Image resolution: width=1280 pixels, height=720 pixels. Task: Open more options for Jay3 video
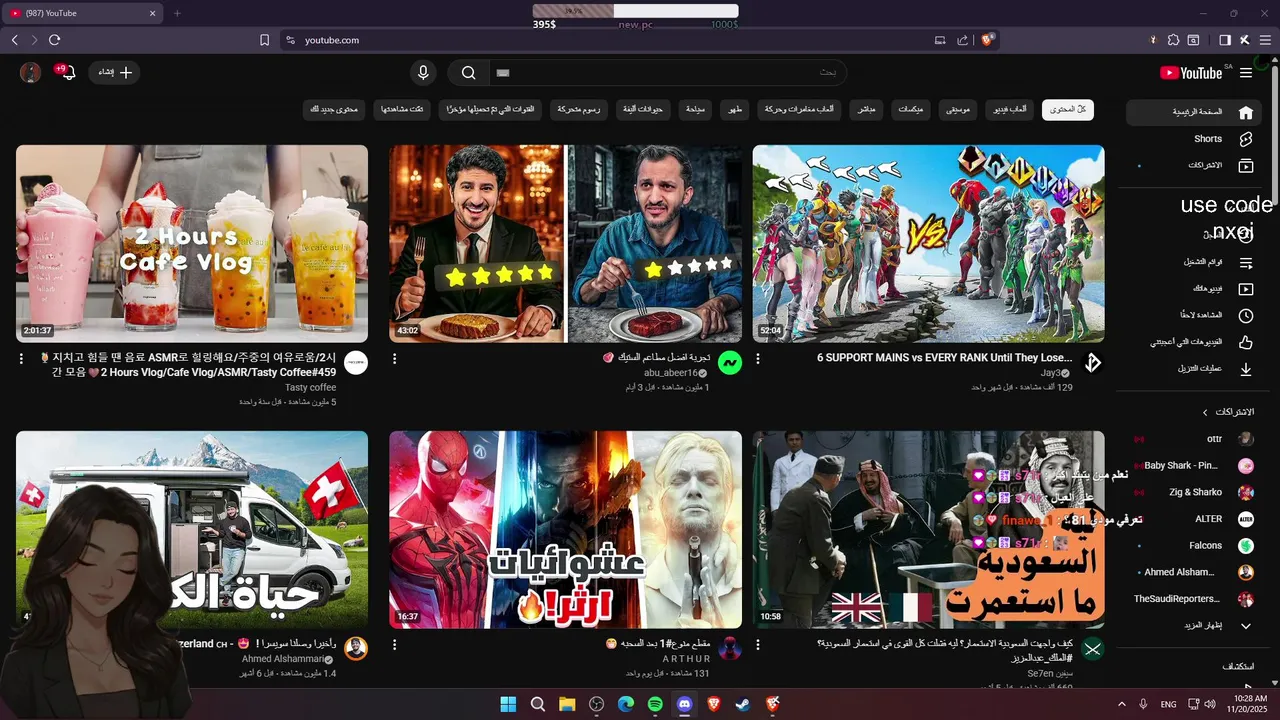click(x=757, y=358)
